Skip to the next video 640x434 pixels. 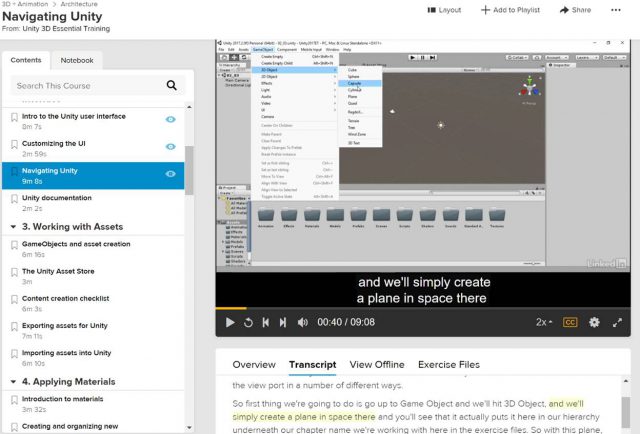283,323
